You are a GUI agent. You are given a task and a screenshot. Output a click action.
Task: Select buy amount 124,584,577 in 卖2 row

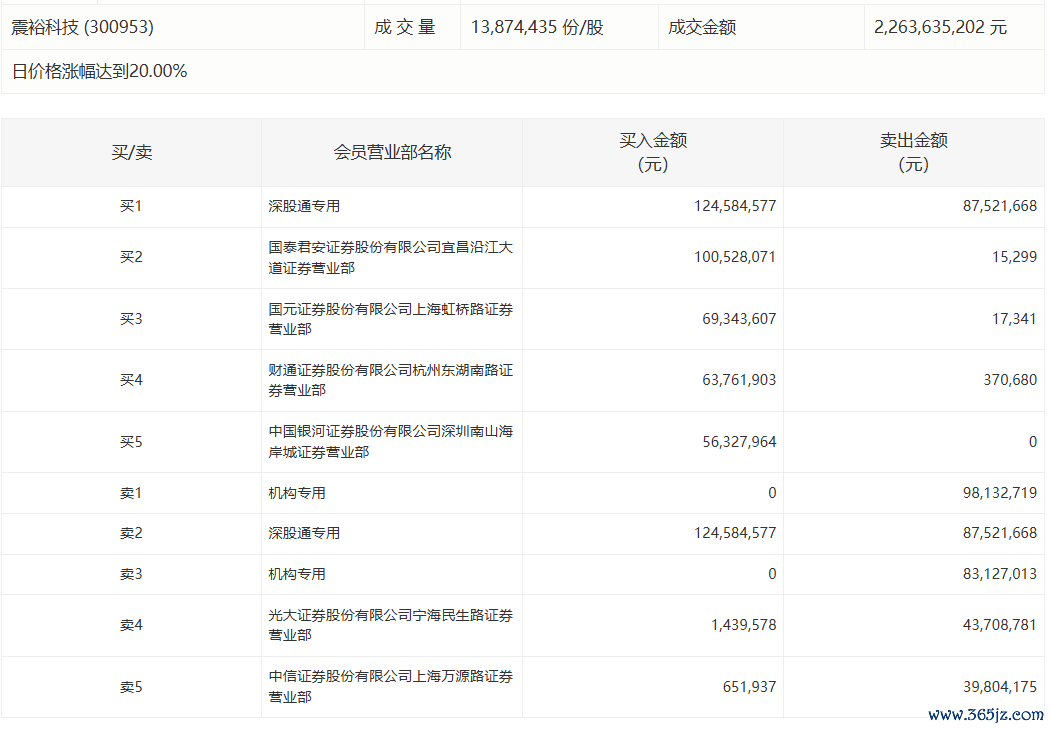coord(735,534)
